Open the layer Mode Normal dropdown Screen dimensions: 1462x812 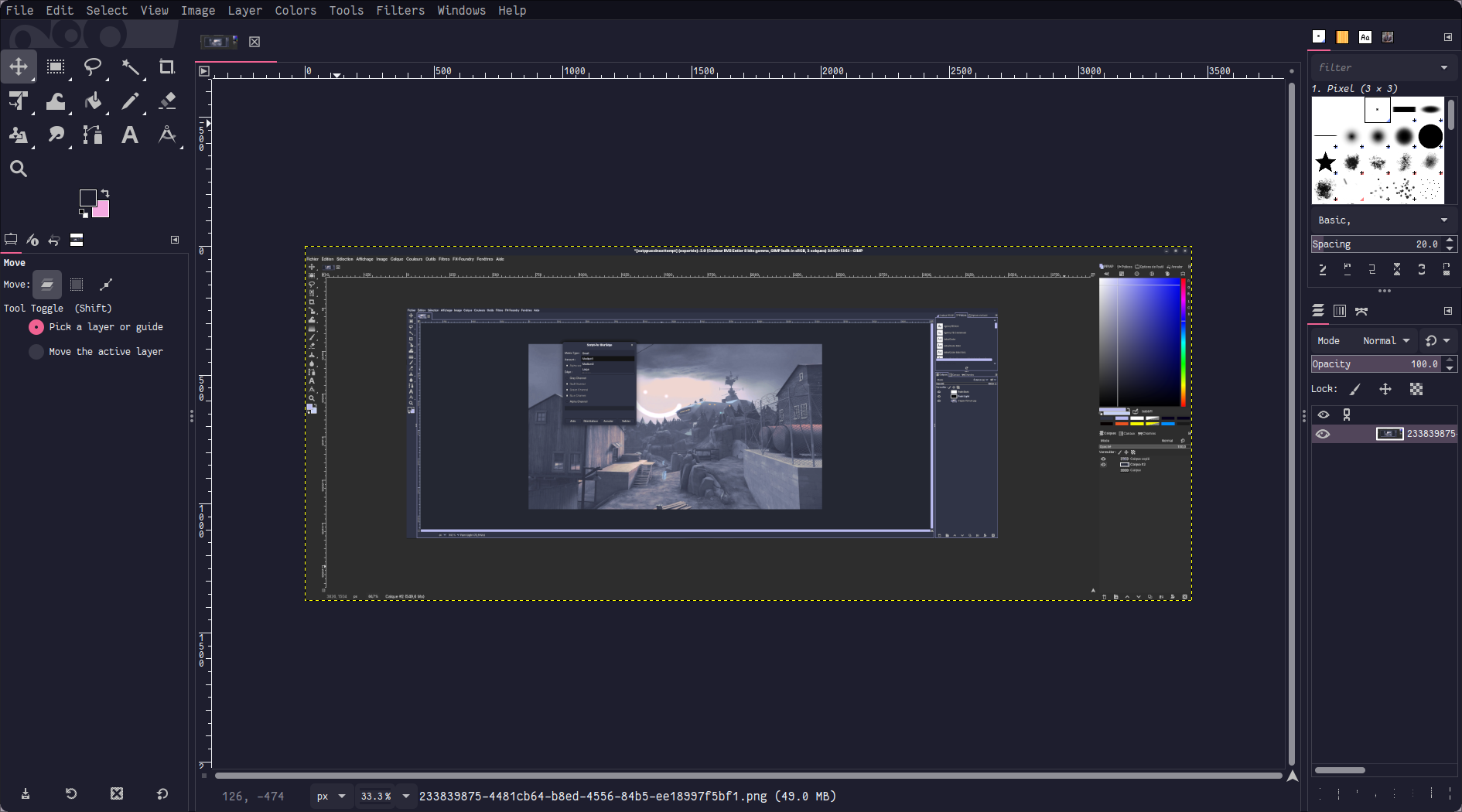click(x=1385, y=341)
